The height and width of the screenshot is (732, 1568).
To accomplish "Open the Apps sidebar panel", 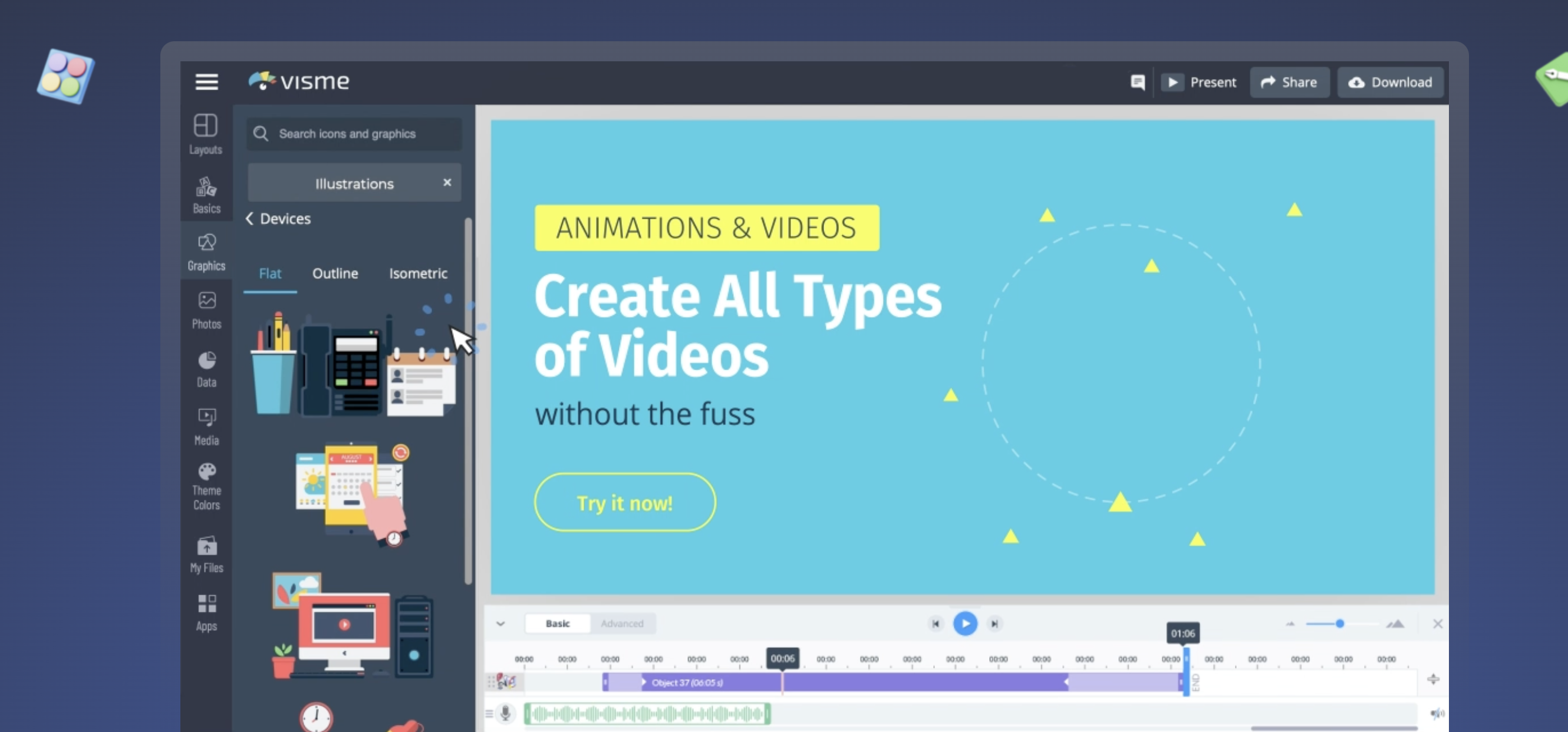I will [x=206, y=613].
